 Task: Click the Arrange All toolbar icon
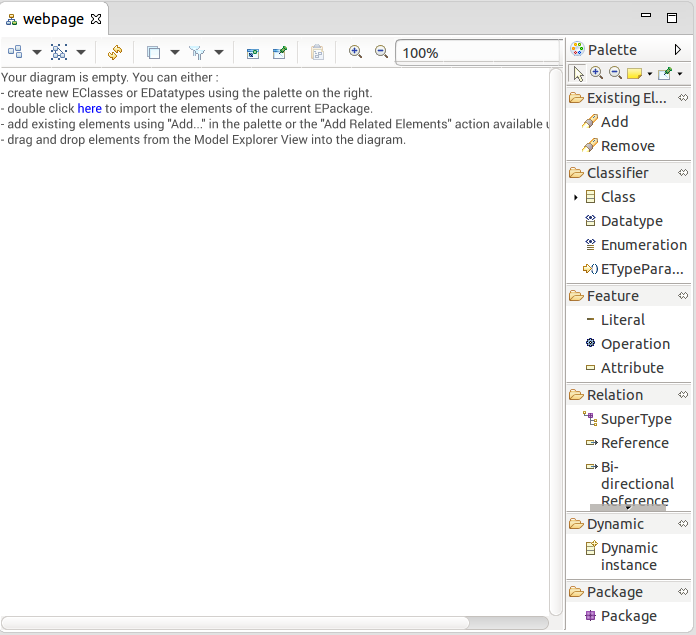tap(15, 52)
